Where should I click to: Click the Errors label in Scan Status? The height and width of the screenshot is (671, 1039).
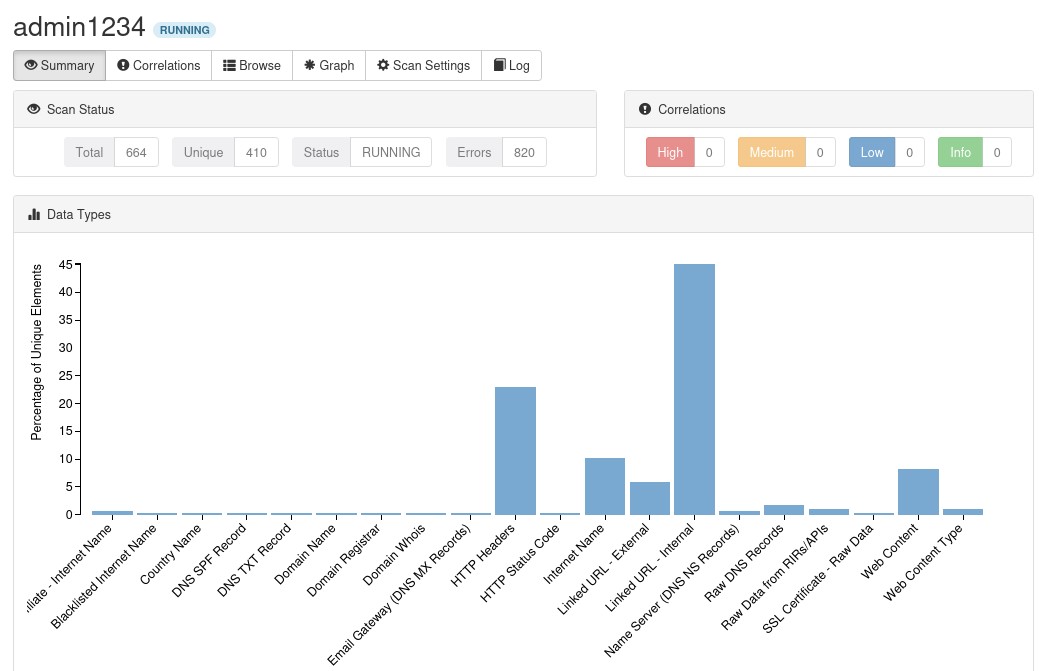474,152
